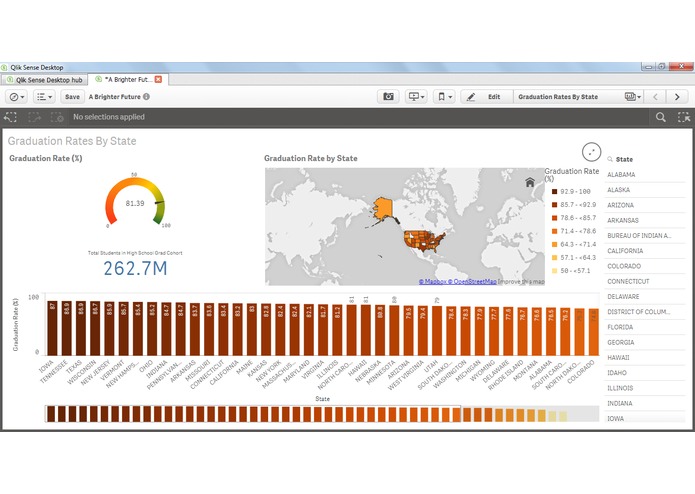Screen dimensions: 695x494
Task: Open the selections tool icon
Action: (684, 117)
